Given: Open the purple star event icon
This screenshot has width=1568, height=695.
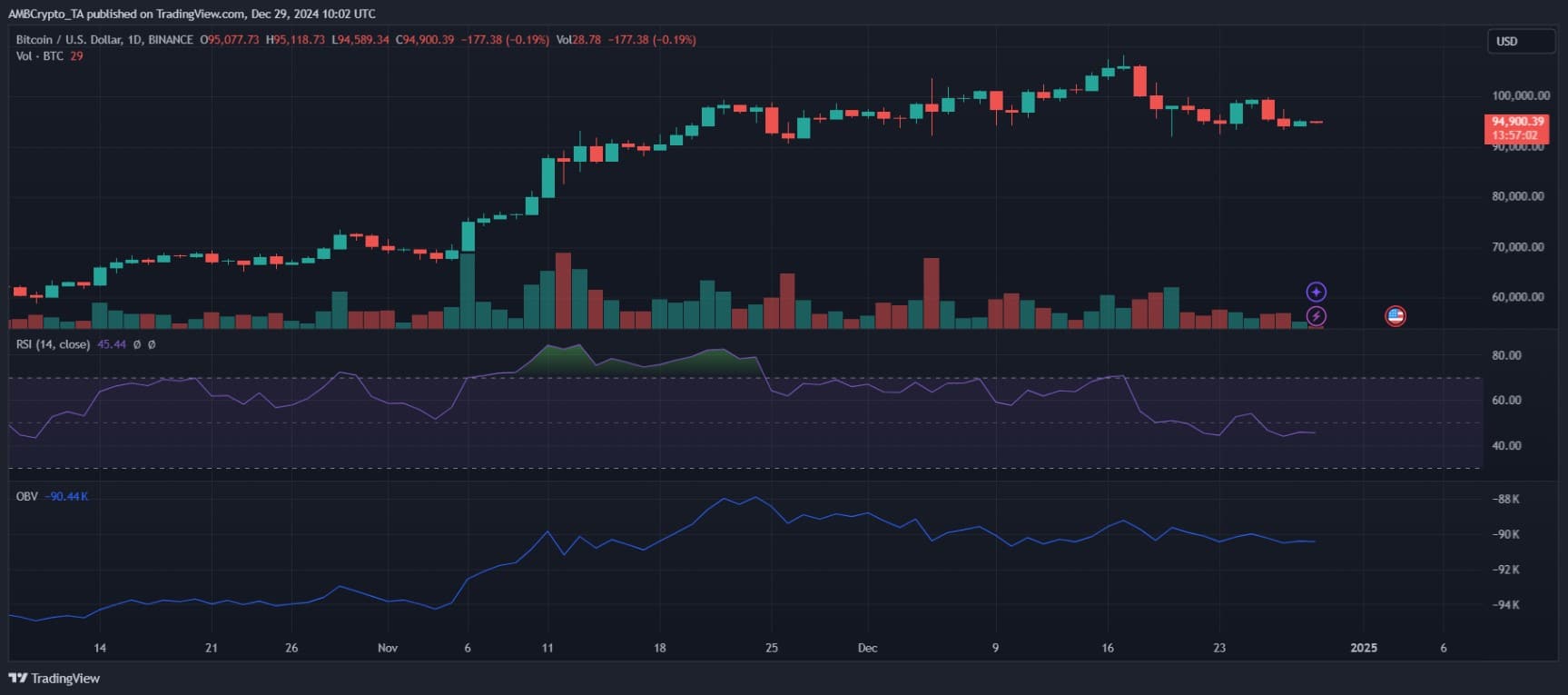Looking at the screenshot, I should (1316, 292).
